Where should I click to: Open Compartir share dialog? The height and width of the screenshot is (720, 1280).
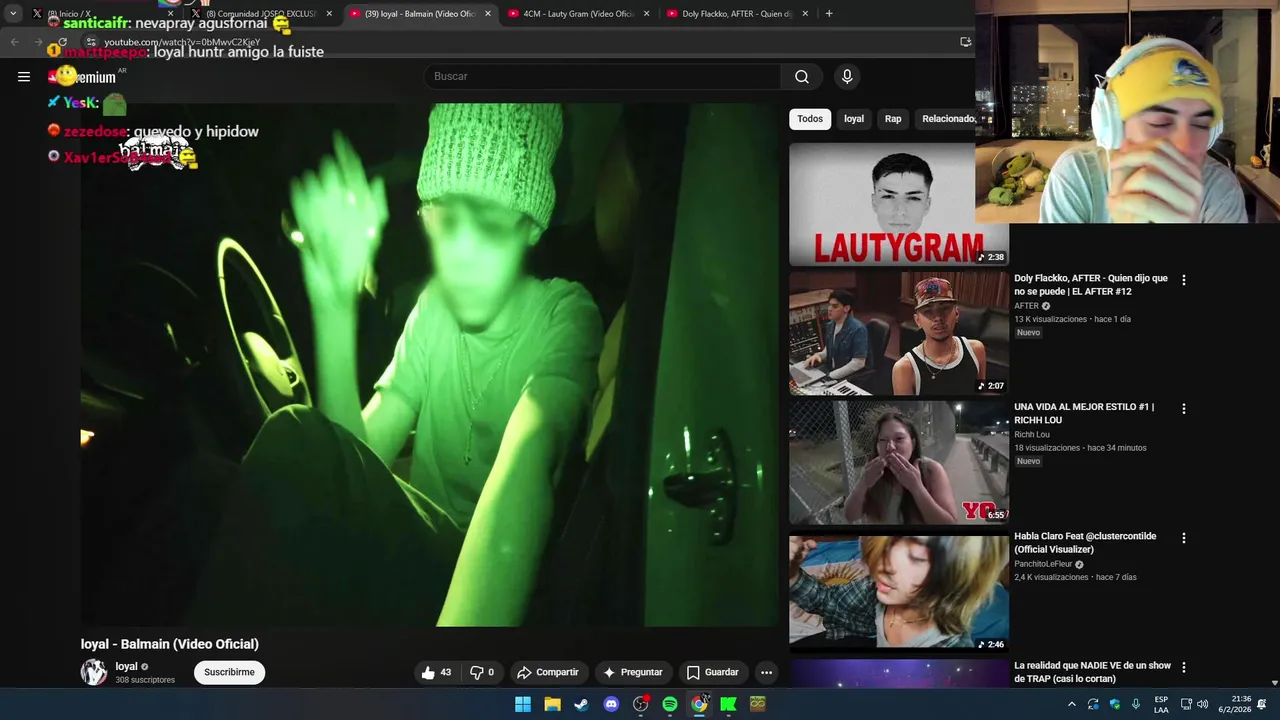[x=547, y=672]
